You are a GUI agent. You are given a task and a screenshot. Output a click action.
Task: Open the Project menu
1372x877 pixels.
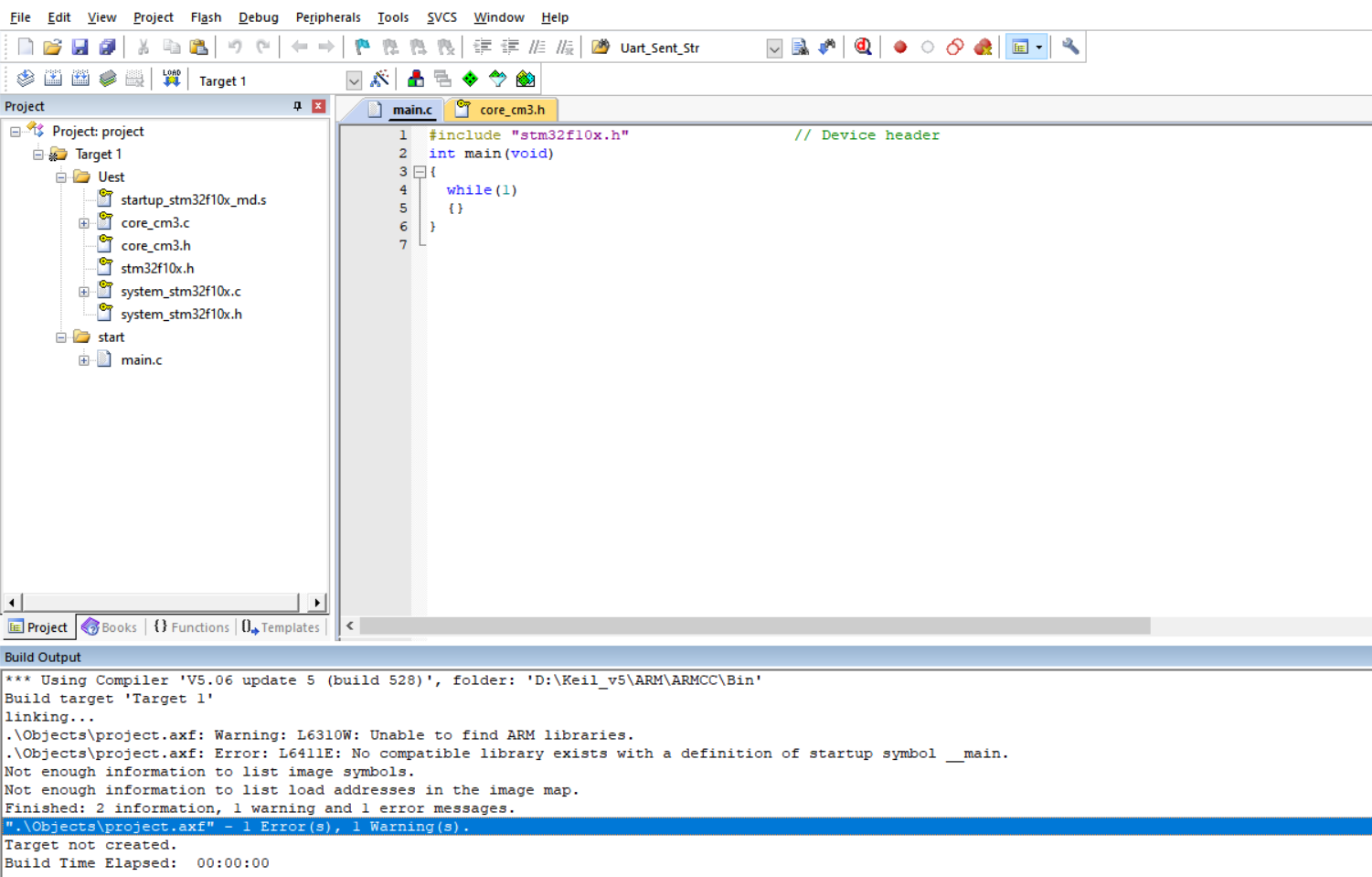pos(153,16)
